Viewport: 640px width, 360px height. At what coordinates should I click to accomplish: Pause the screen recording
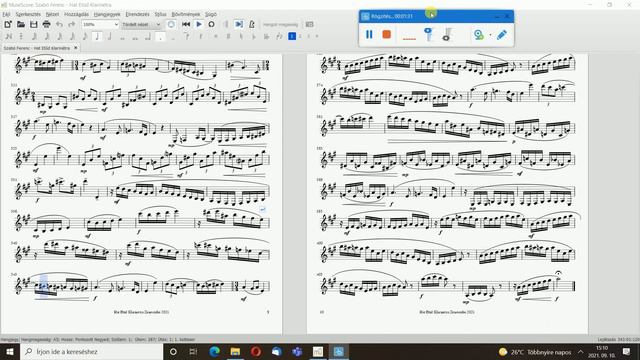(x=369, y=35)
